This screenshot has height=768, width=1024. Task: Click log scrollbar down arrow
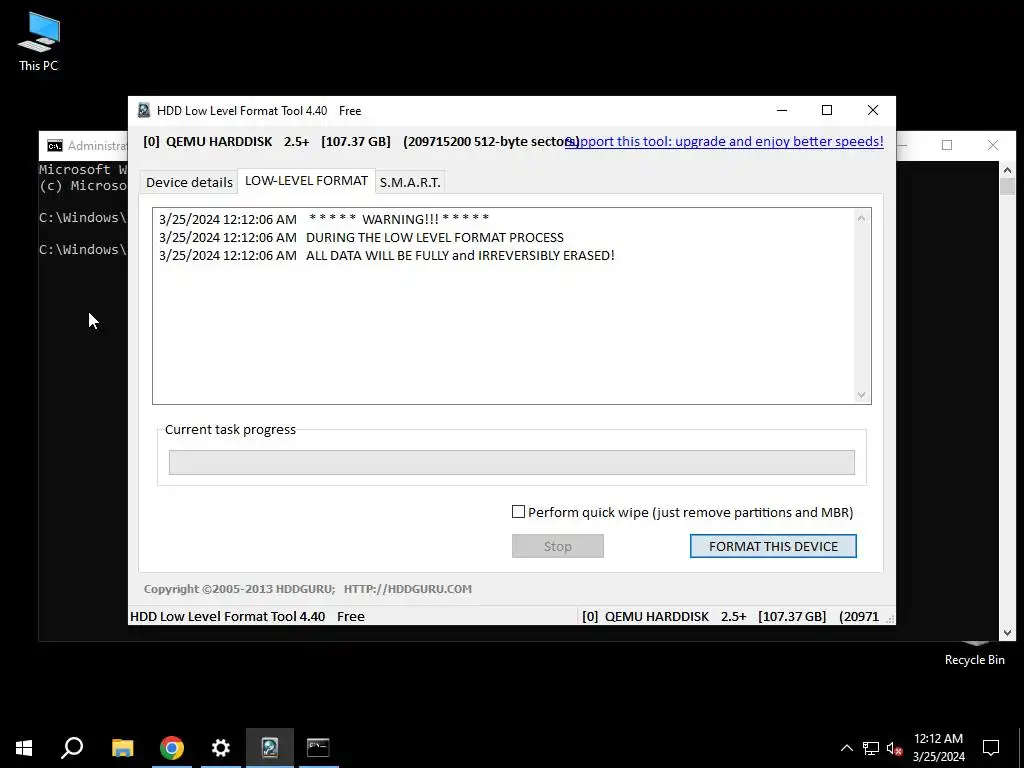pyautogui.click(x=861, y=394)
